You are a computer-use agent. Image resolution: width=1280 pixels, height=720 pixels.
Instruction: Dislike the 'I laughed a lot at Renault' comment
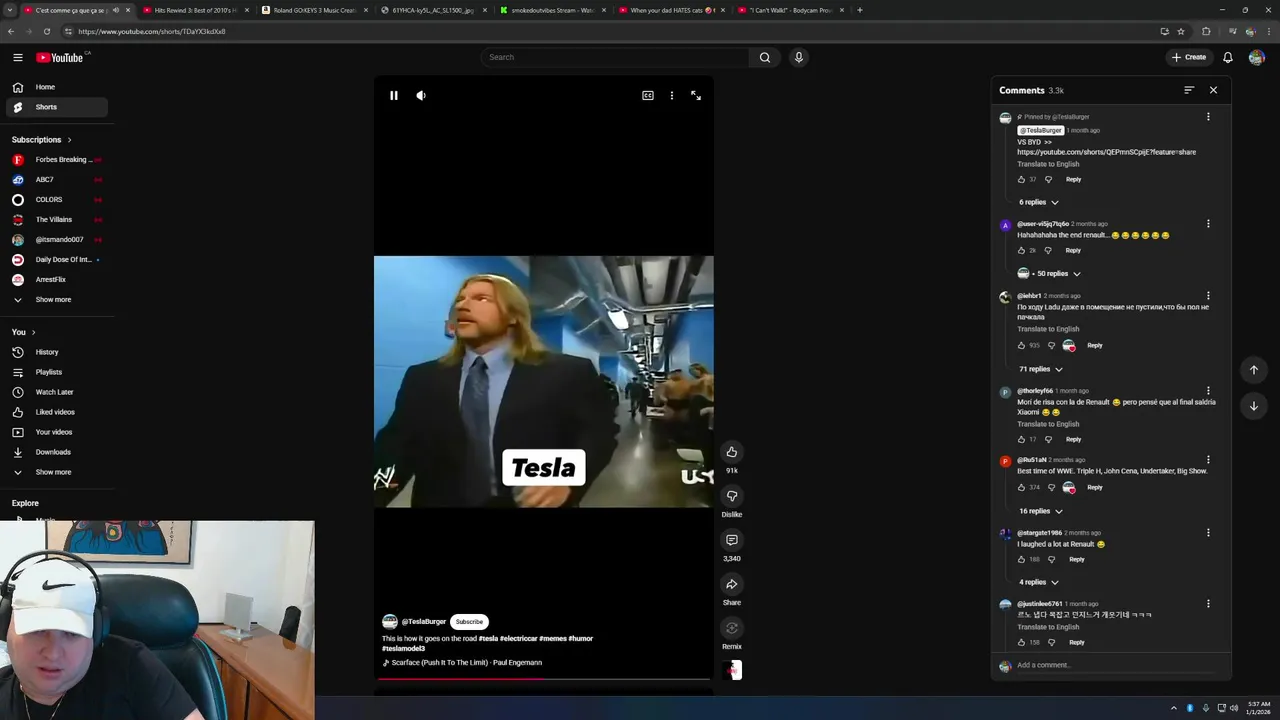(x=1051, y=560)
